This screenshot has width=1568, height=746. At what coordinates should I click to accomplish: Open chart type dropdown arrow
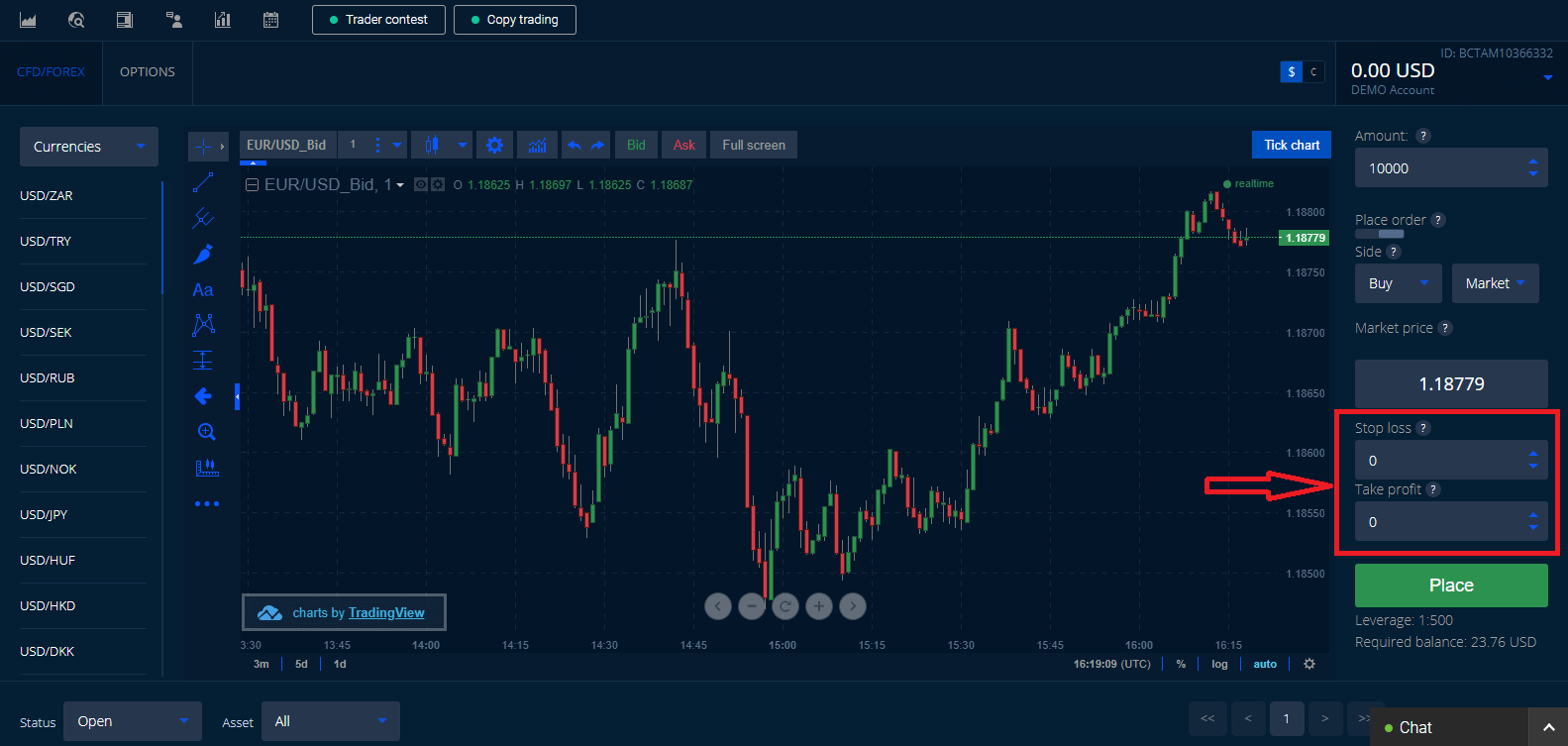click(463, 146)
